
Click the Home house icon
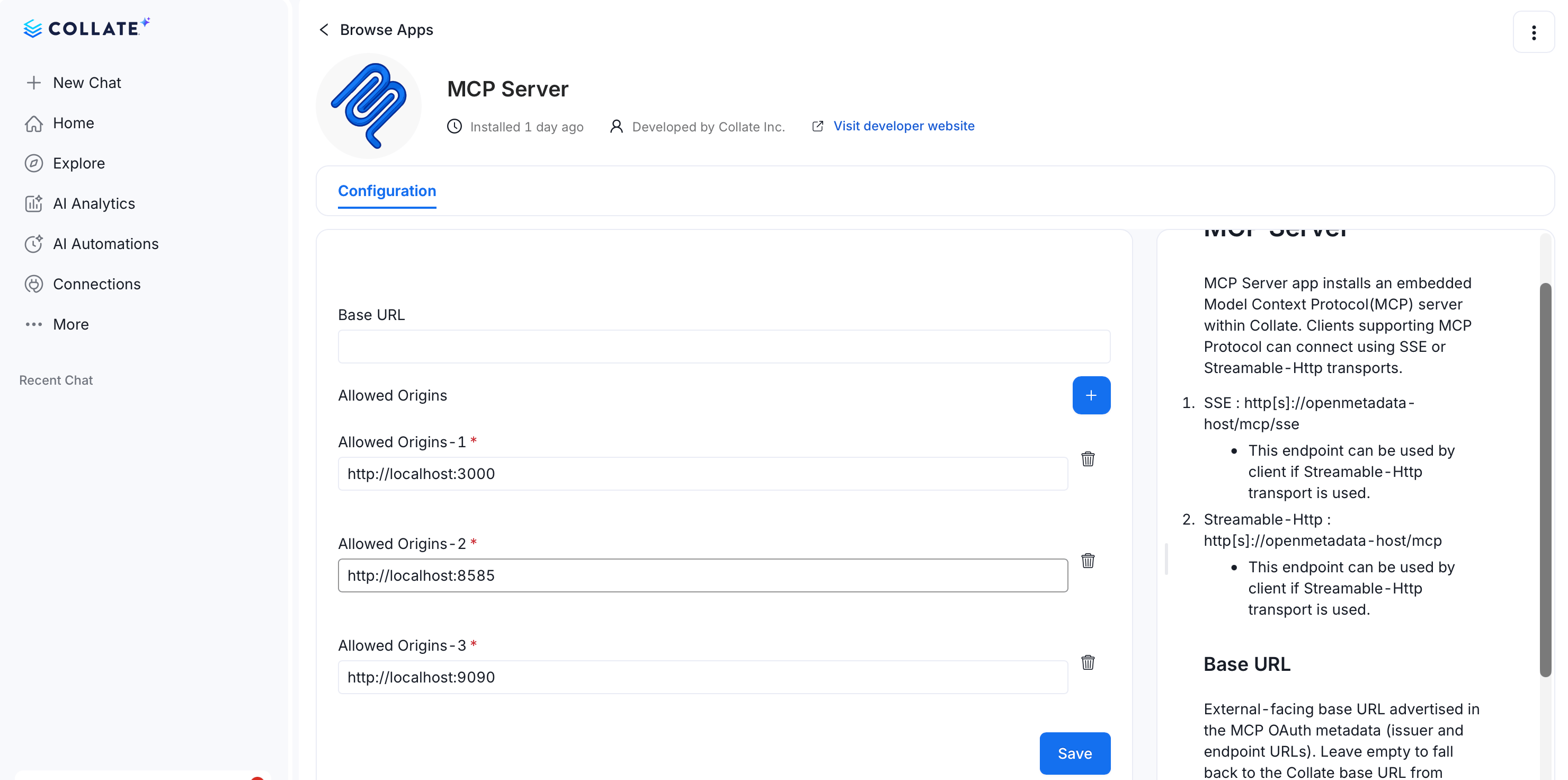pos(33,123)
